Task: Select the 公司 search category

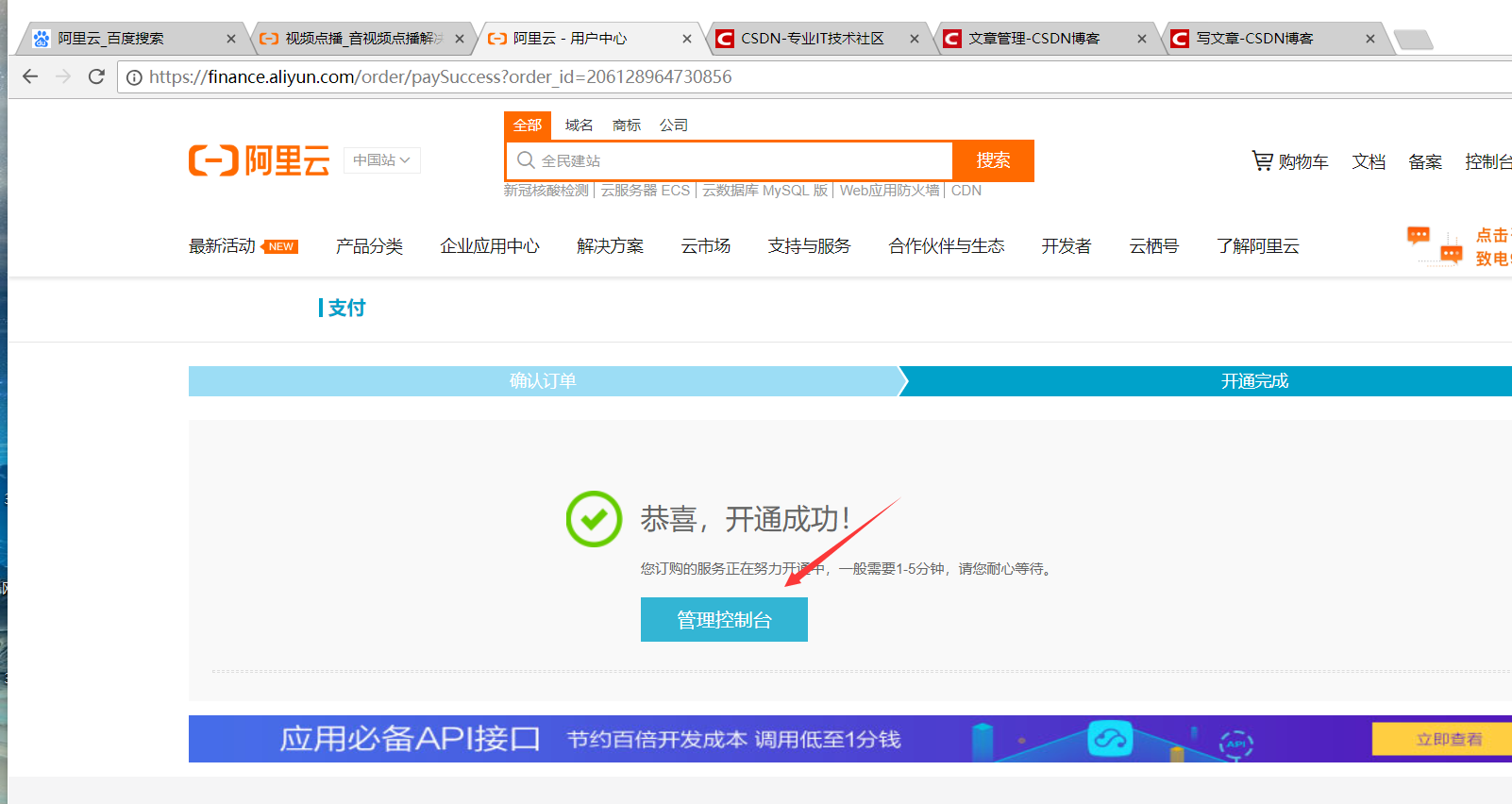Action: 673,126
